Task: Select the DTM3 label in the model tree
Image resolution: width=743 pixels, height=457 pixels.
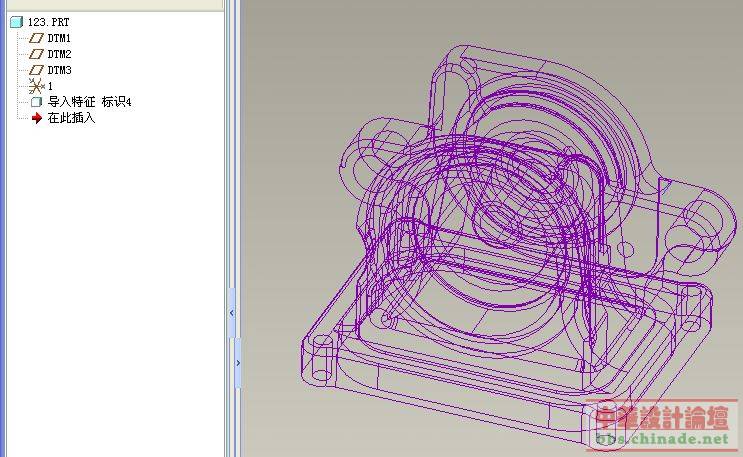Action: (60, 70)
